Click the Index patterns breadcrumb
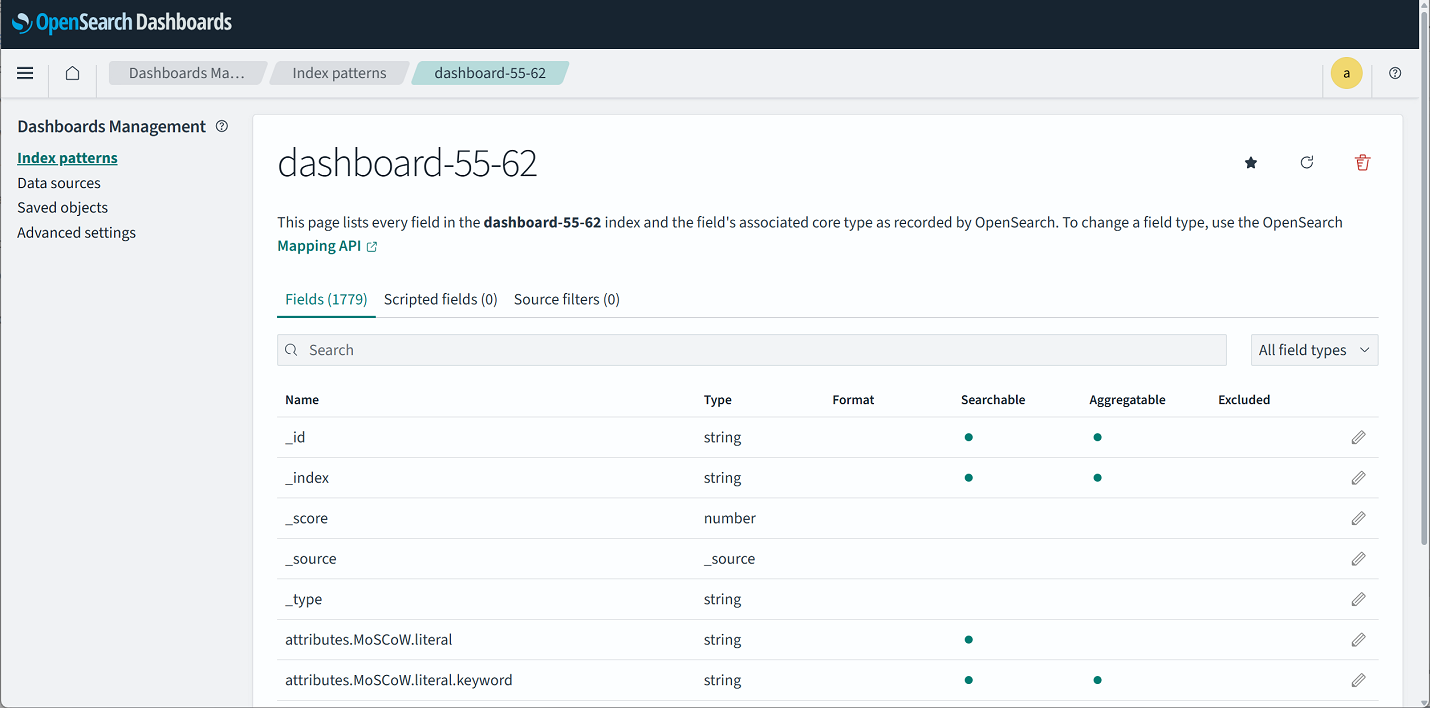Screen dimensions: 1430x708 click(339, 73)
